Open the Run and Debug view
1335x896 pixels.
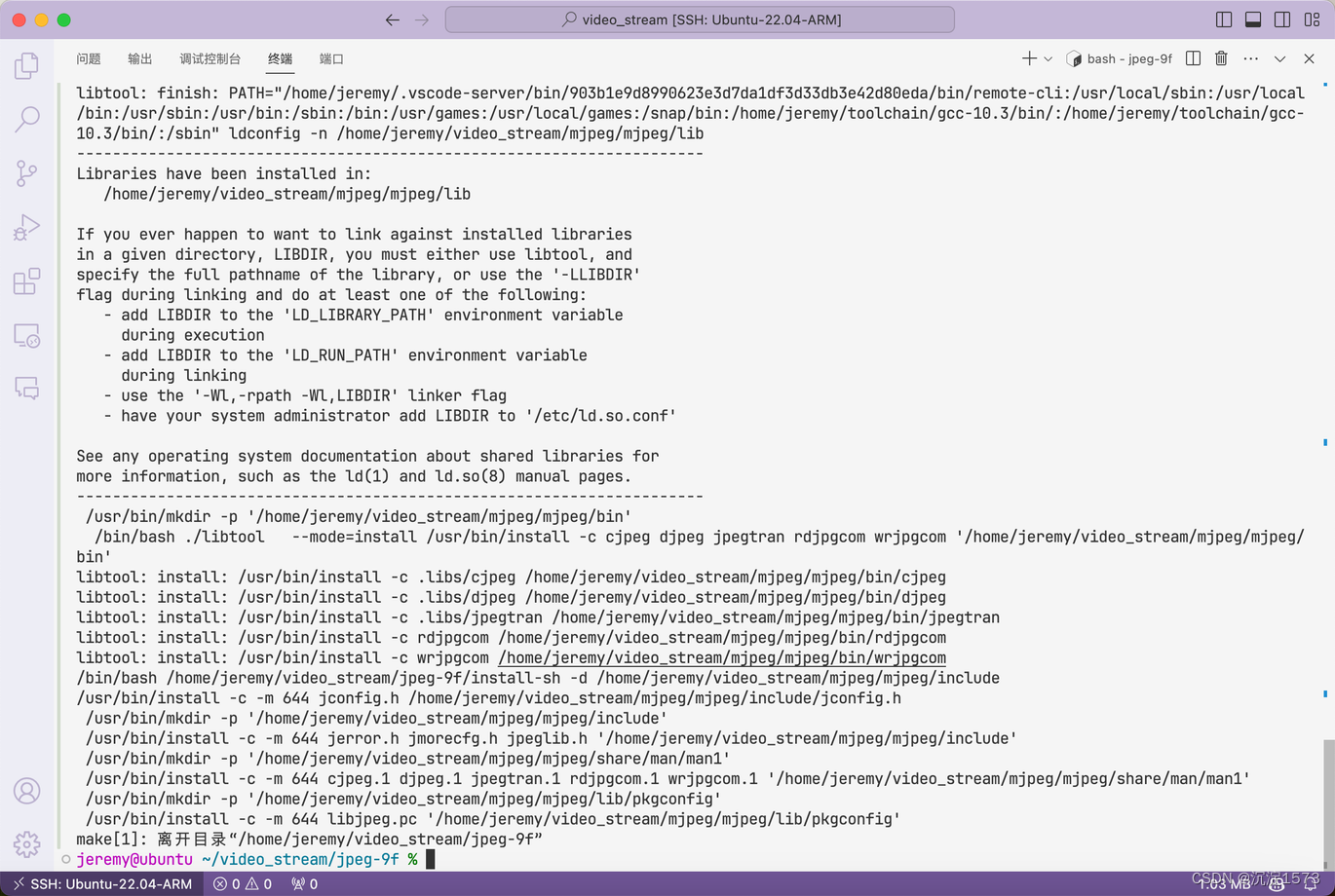tap(26, 227)
